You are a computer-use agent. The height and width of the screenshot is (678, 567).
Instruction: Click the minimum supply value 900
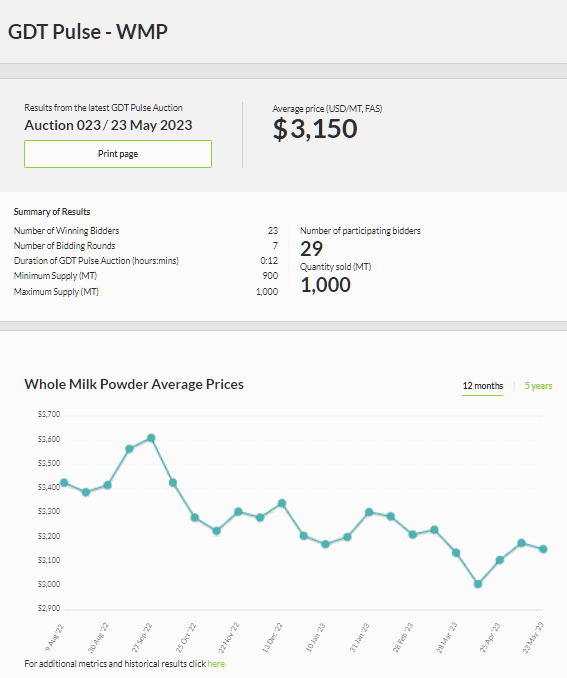[270, 276]
